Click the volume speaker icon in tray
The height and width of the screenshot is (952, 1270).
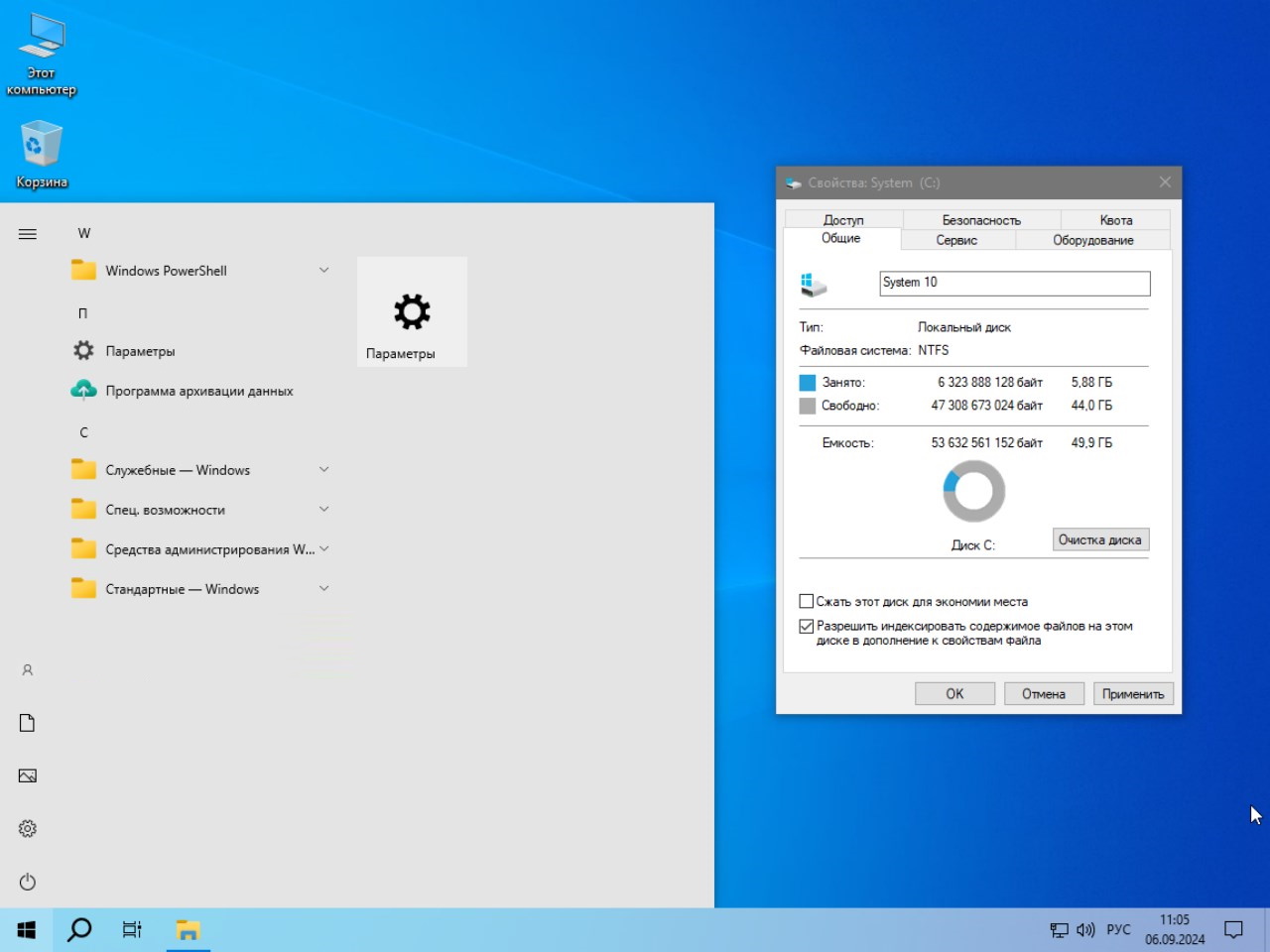pos(1085,930)
